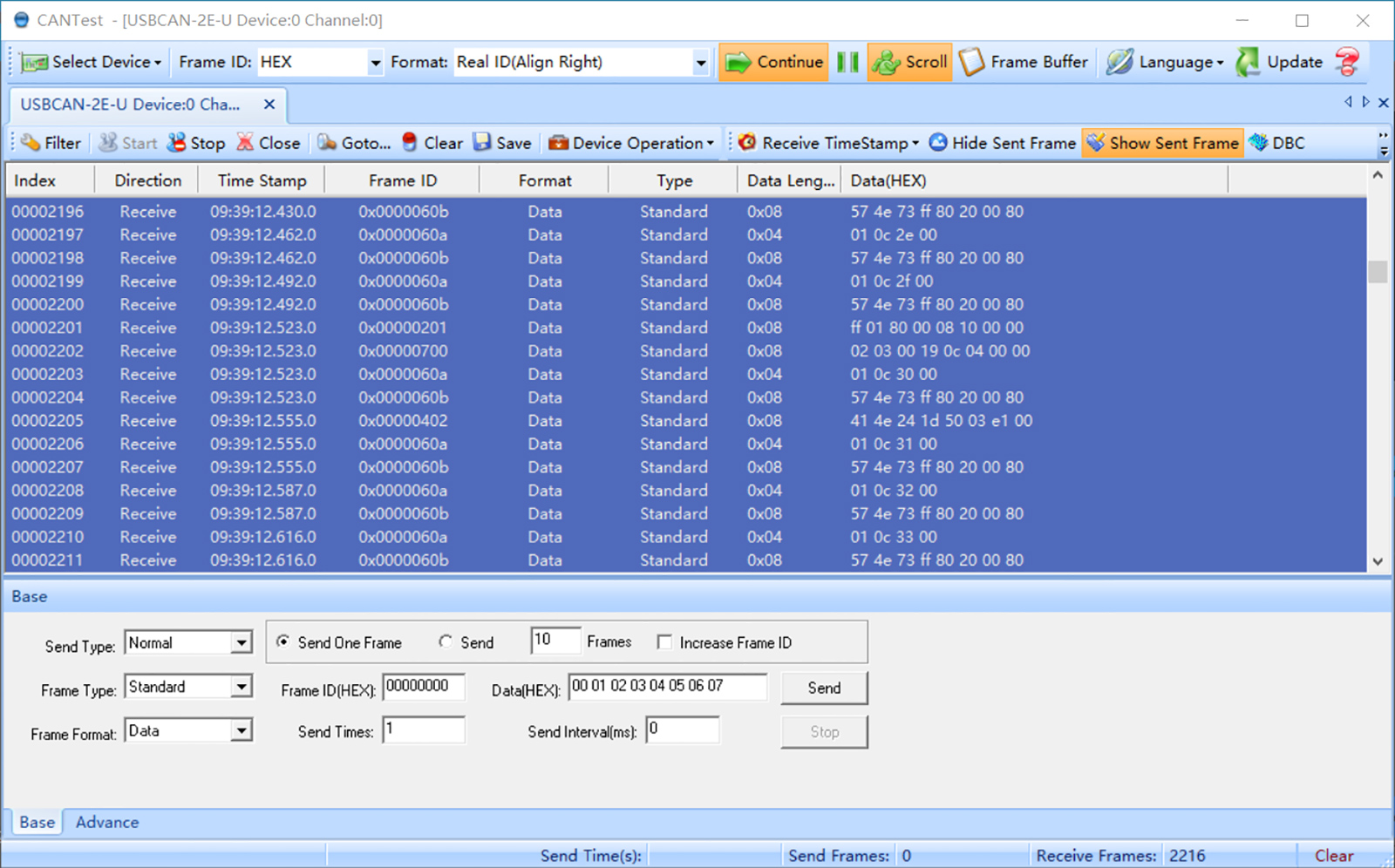Image resolution: width=1395 pixels, height=868 pixels.
Task: Select the Send multiple frames radio button
Action: 446,642
